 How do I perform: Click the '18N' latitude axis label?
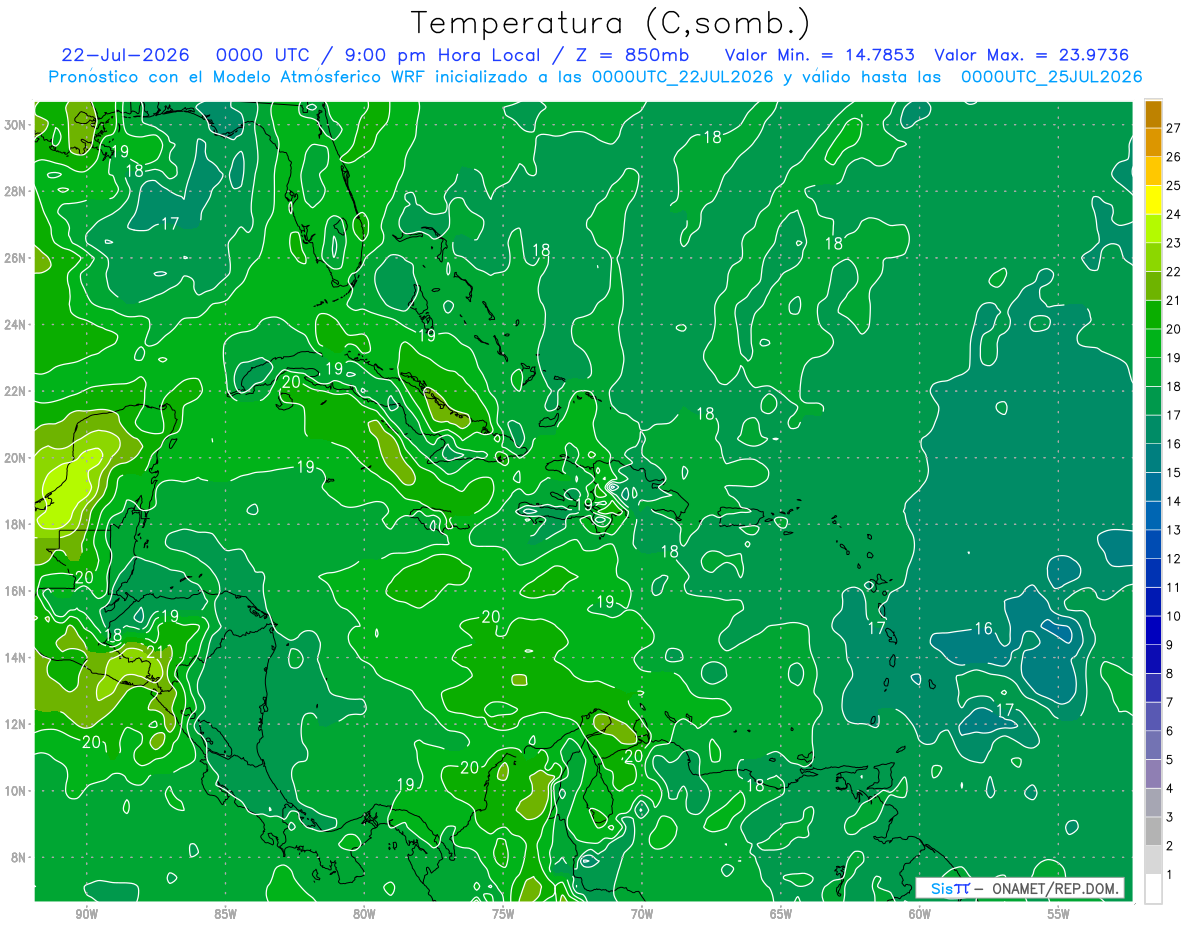[x=15, y=524]
